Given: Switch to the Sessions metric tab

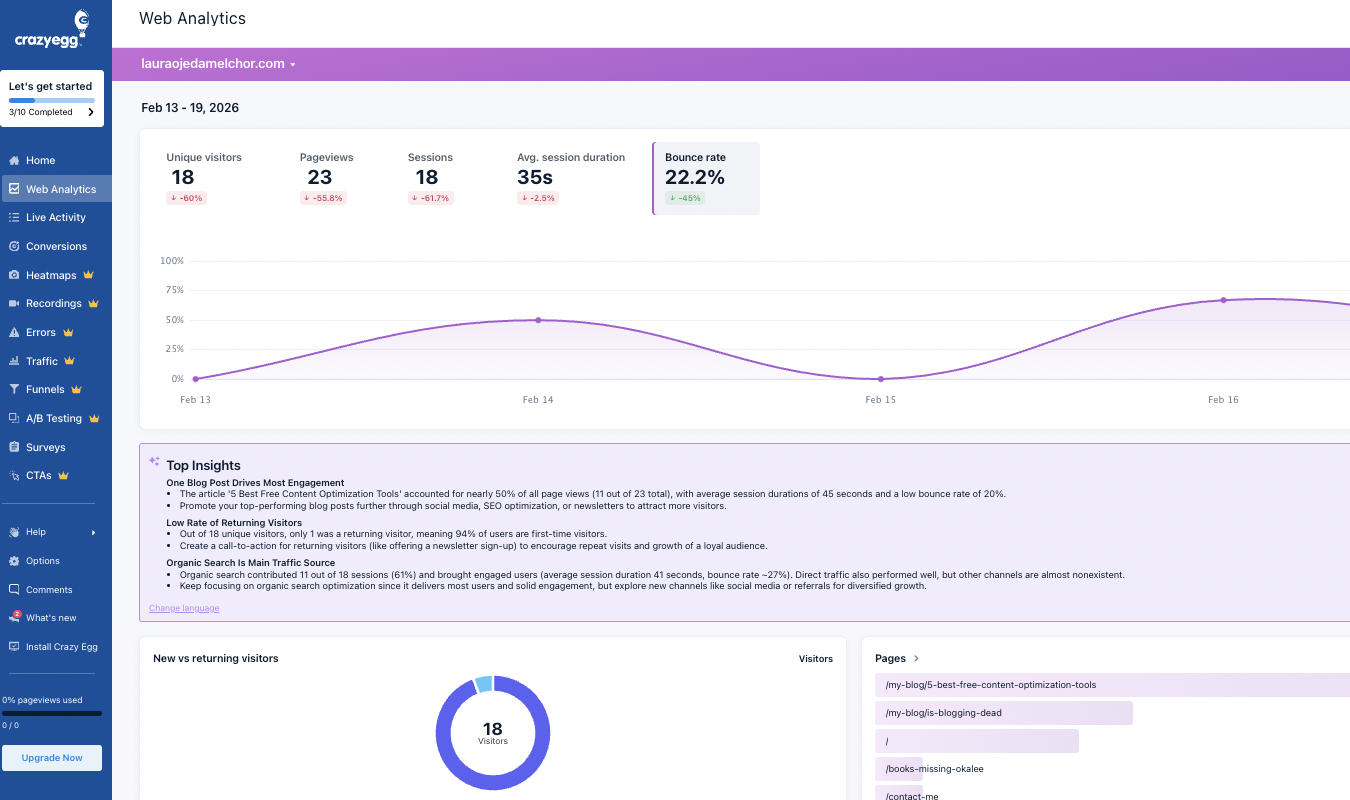Looking at the screenshot, I should pyautogui.click(x=430, y=176).
